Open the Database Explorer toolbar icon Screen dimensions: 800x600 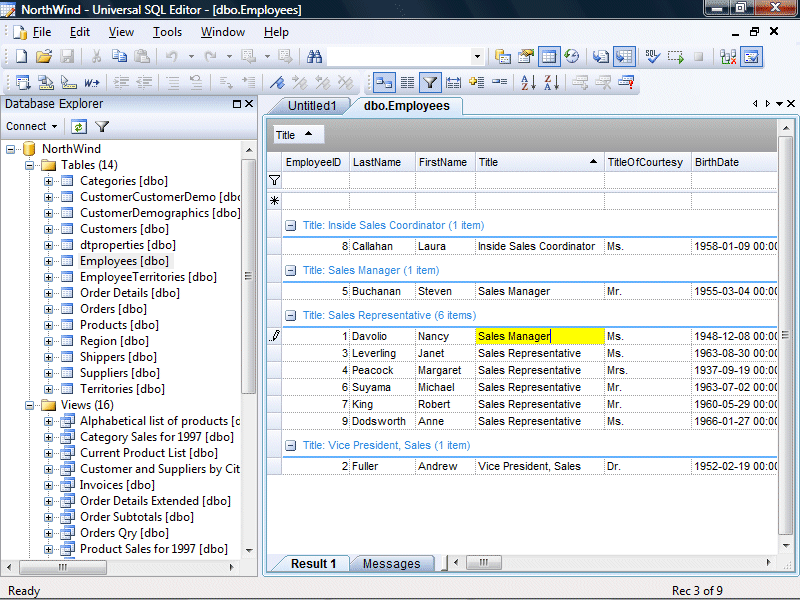tap(503, 57)
